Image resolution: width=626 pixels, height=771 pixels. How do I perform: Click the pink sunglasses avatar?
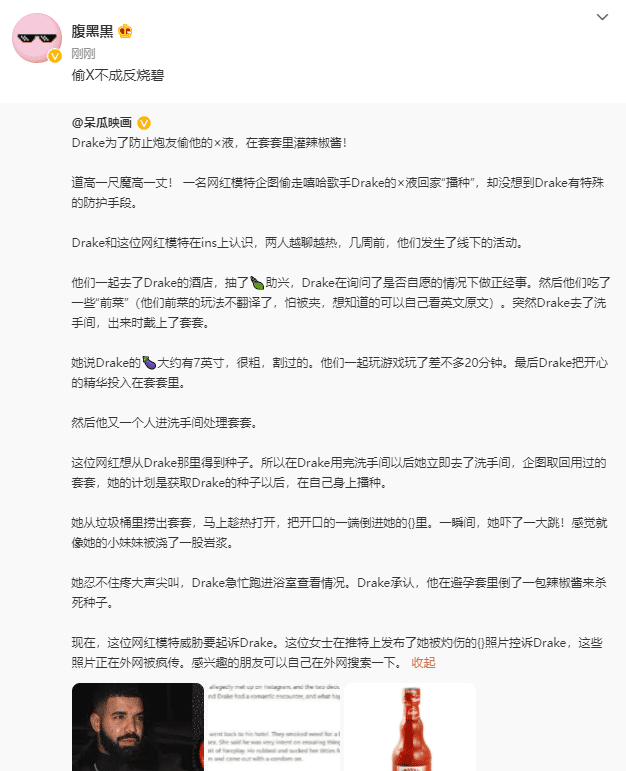click(x=37, y=38)
